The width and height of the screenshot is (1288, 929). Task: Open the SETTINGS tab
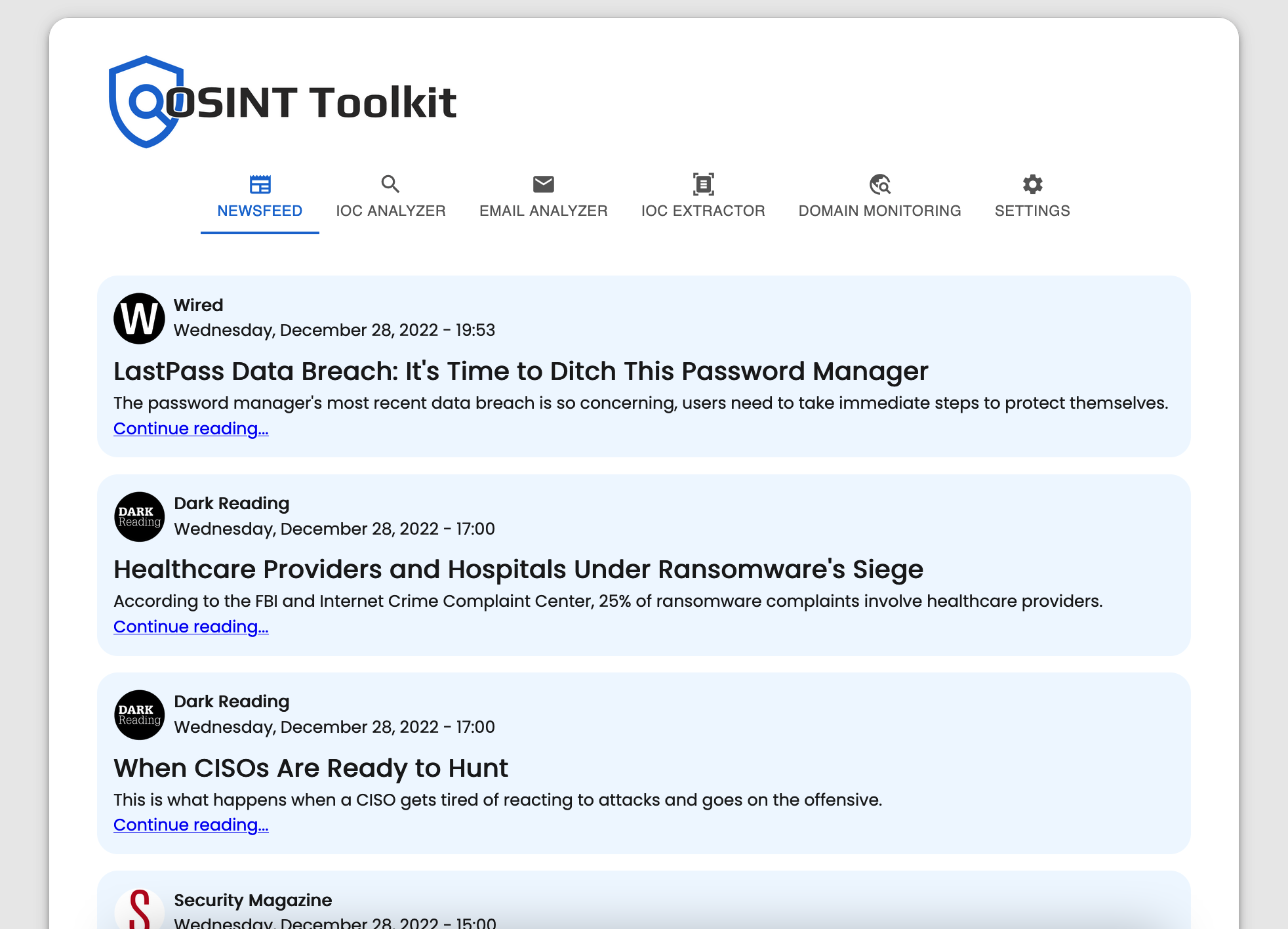pos(1032,200)
